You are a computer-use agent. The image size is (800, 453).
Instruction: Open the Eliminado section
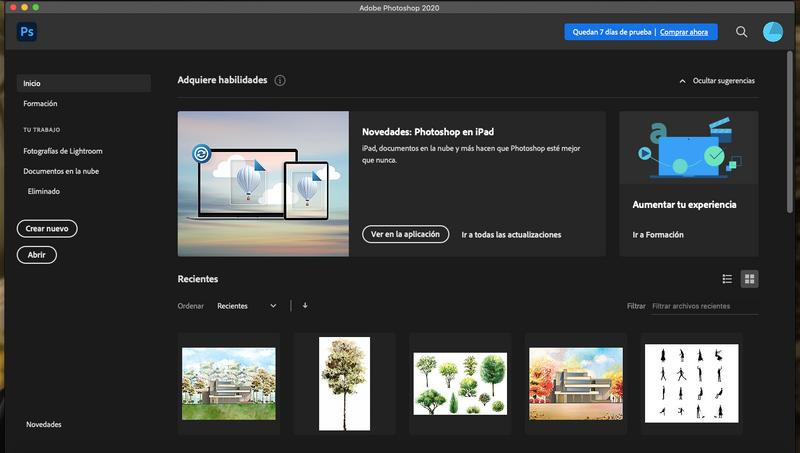(x=44, y=191)
